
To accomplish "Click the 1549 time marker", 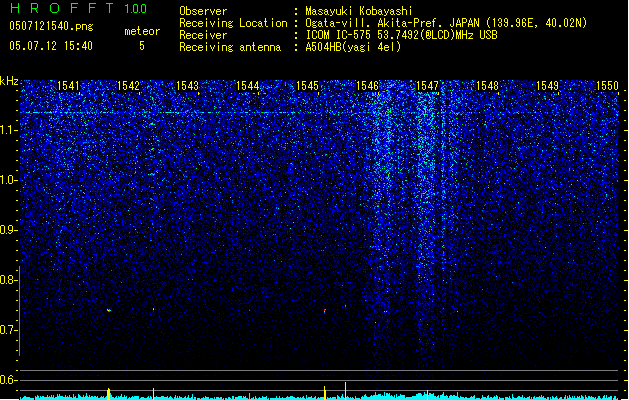I will click(548, 86).
